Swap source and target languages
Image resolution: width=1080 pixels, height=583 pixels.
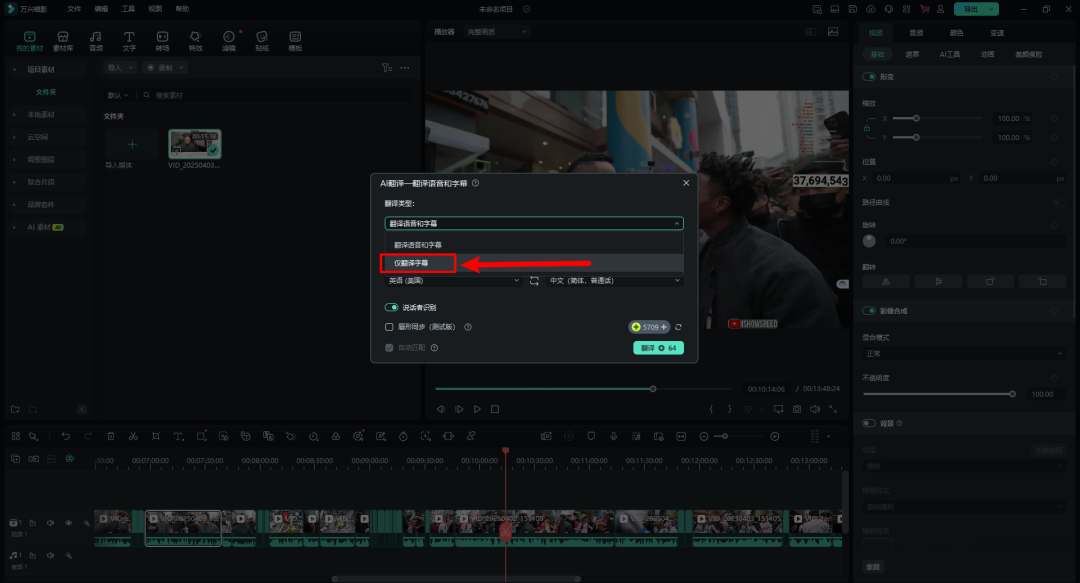(x=534, y=280)
